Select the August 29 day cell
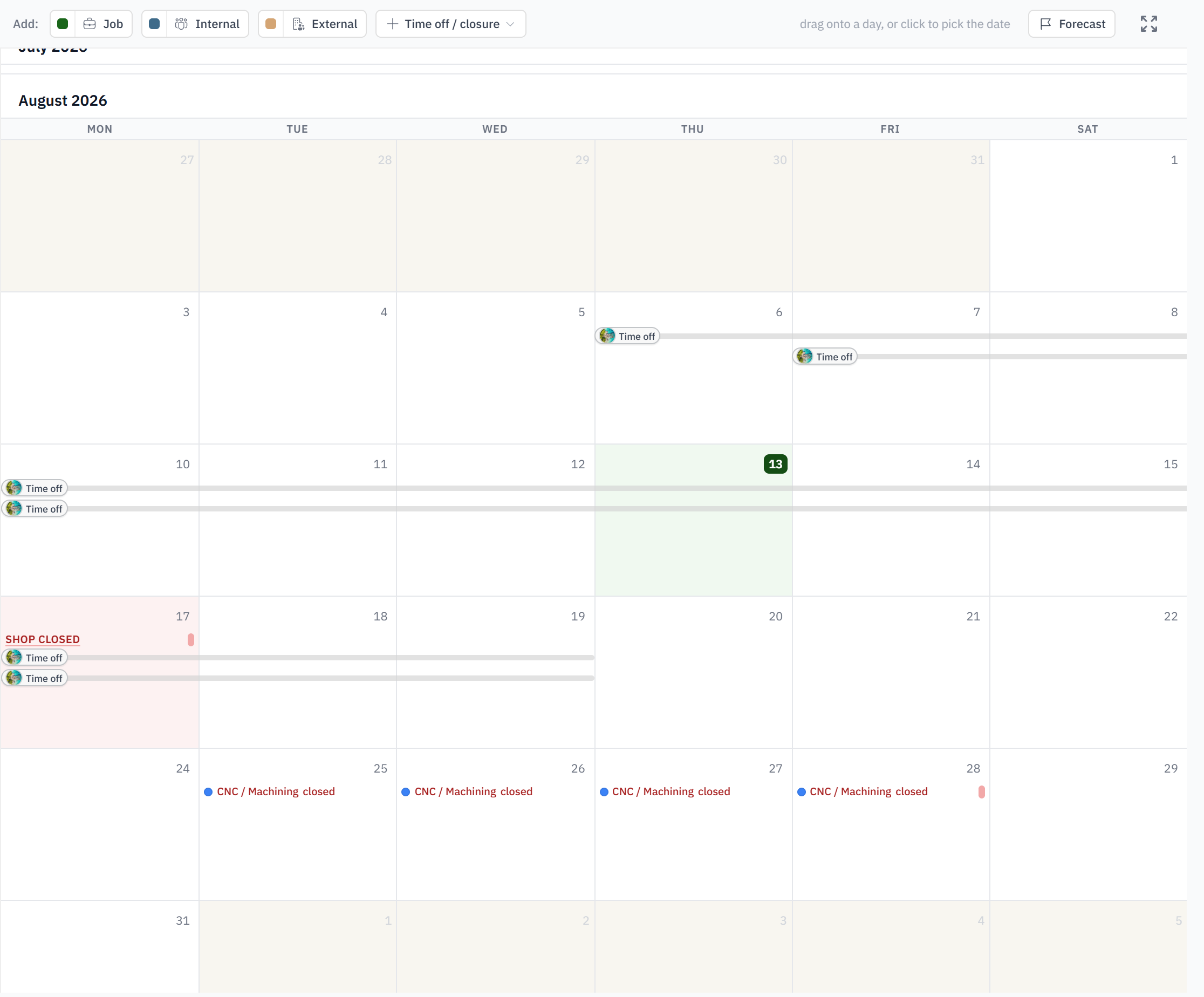The width and height of the screenshot is (1204, 997). (x=1088, y=824)
